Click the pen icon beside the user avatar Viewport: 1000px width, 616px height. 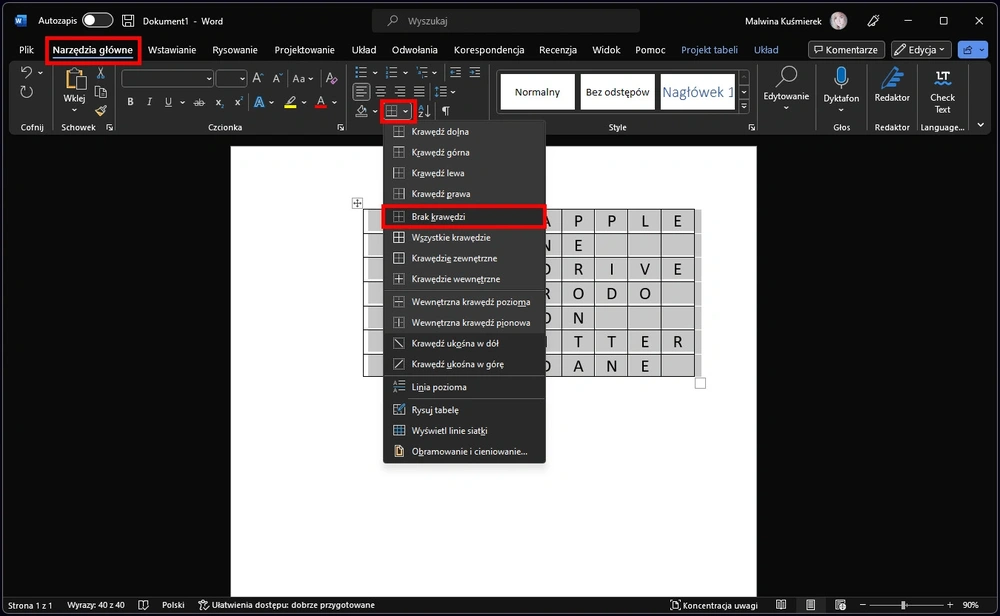(873, 21)
